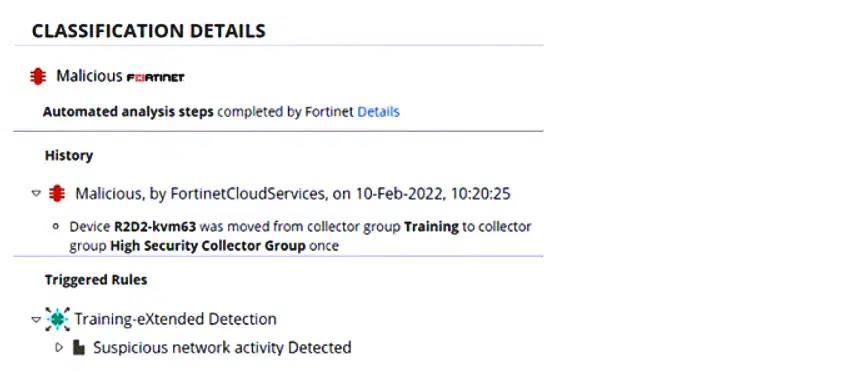Click the Fortinet logo beside Malicious

pyautogui.click(x=155, y=78)
